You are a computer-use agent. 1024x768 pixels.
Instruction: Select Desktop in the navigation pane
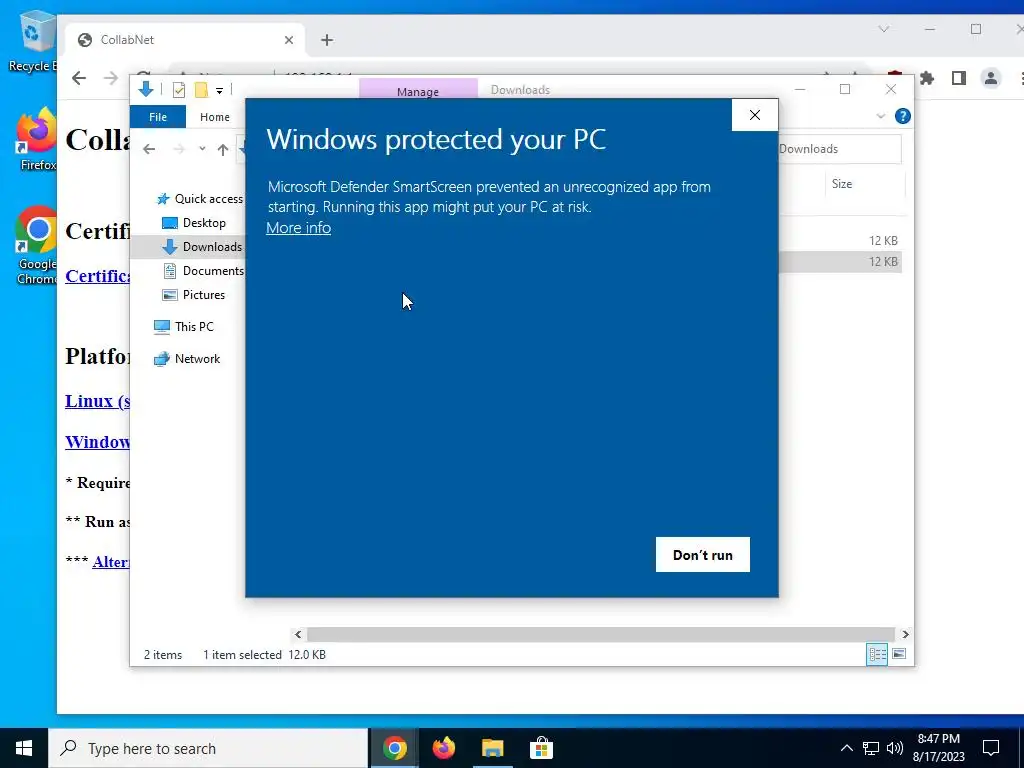[x=204, y=223]
